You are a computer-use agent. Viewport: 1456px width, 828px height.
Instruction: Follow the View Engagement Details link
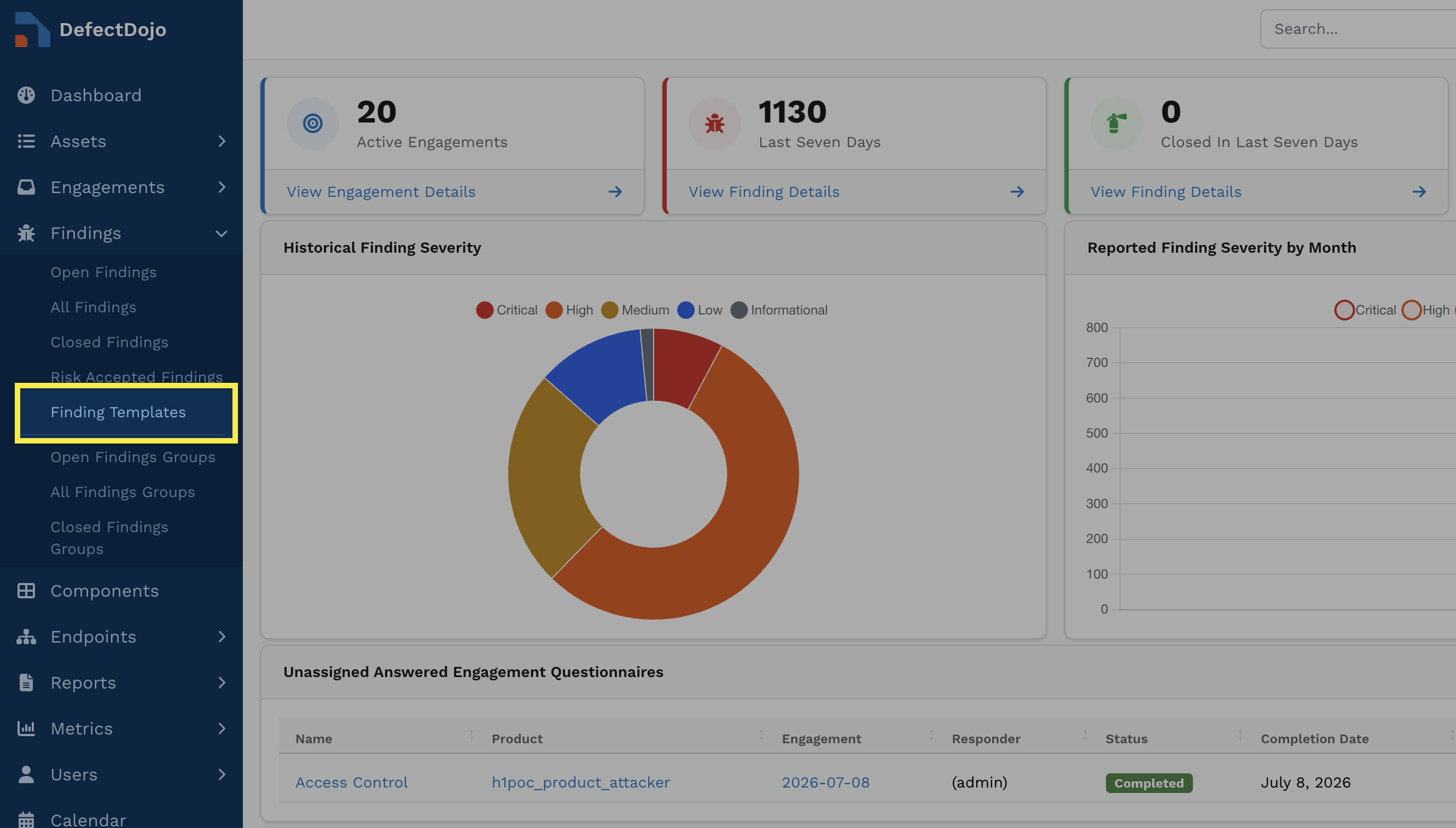pos(381,191)
